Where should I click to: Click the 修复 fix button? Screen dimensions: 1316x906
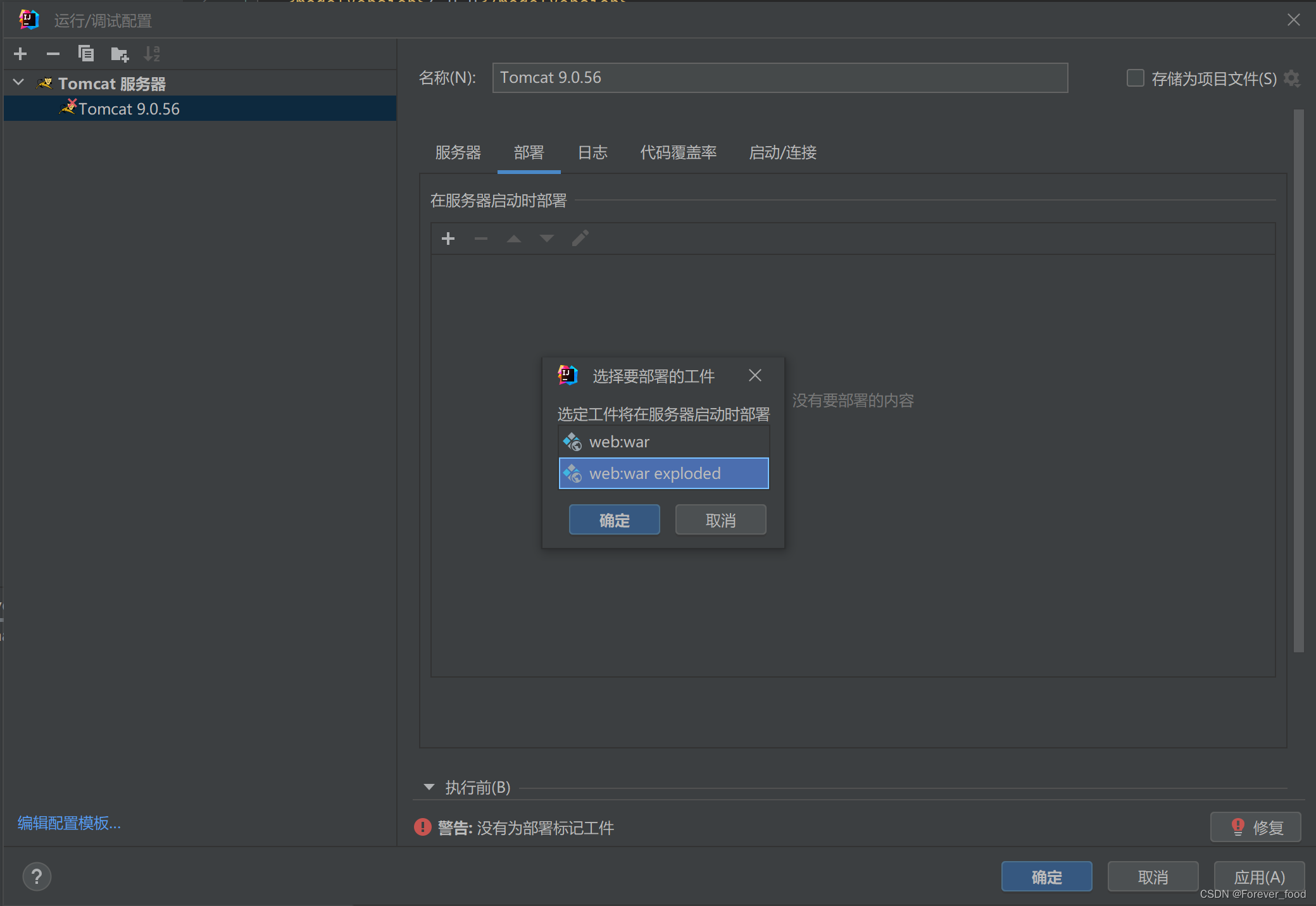(x=1255, y=827)
